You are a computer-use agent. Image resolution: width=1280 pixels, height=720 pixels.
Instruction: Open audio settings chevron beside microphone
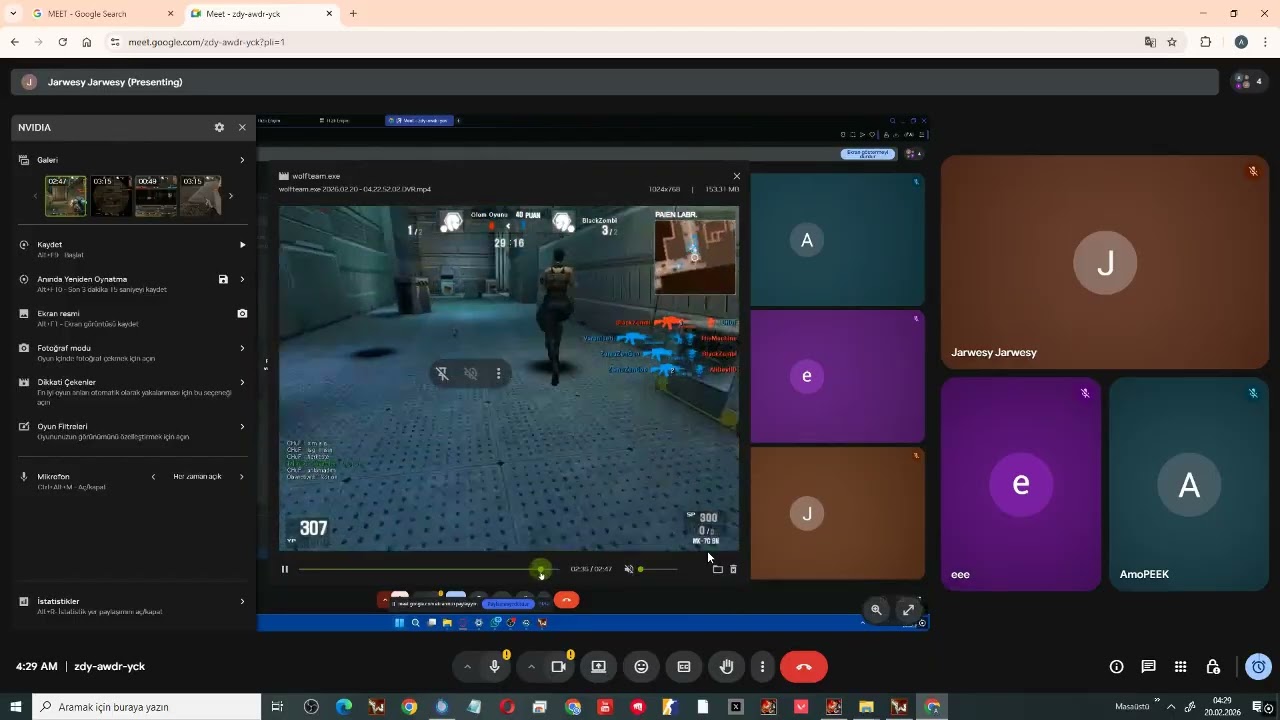click(x=467, y=667)
